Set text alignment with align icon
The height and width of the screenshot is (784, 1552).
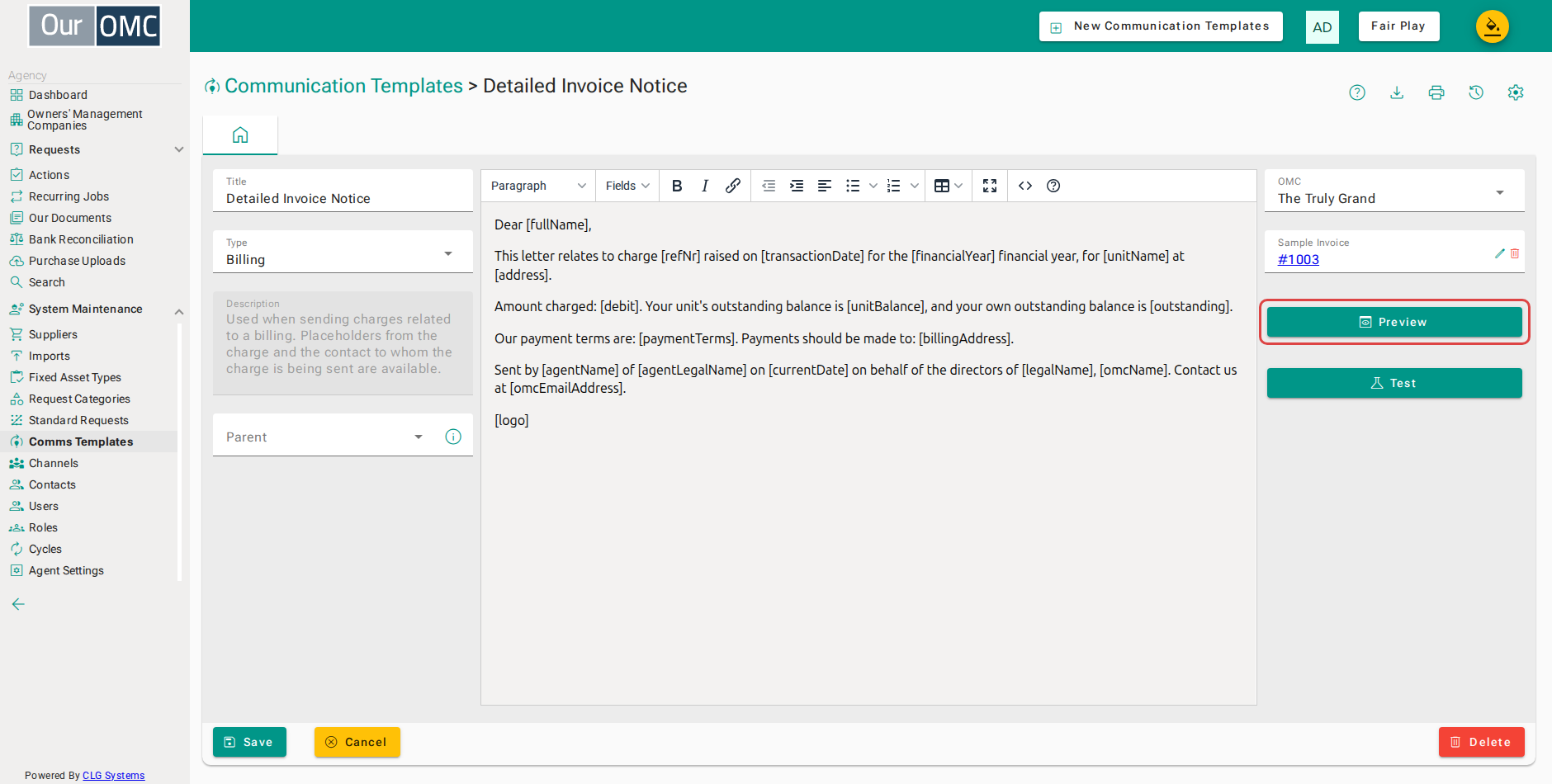(825, 186)
